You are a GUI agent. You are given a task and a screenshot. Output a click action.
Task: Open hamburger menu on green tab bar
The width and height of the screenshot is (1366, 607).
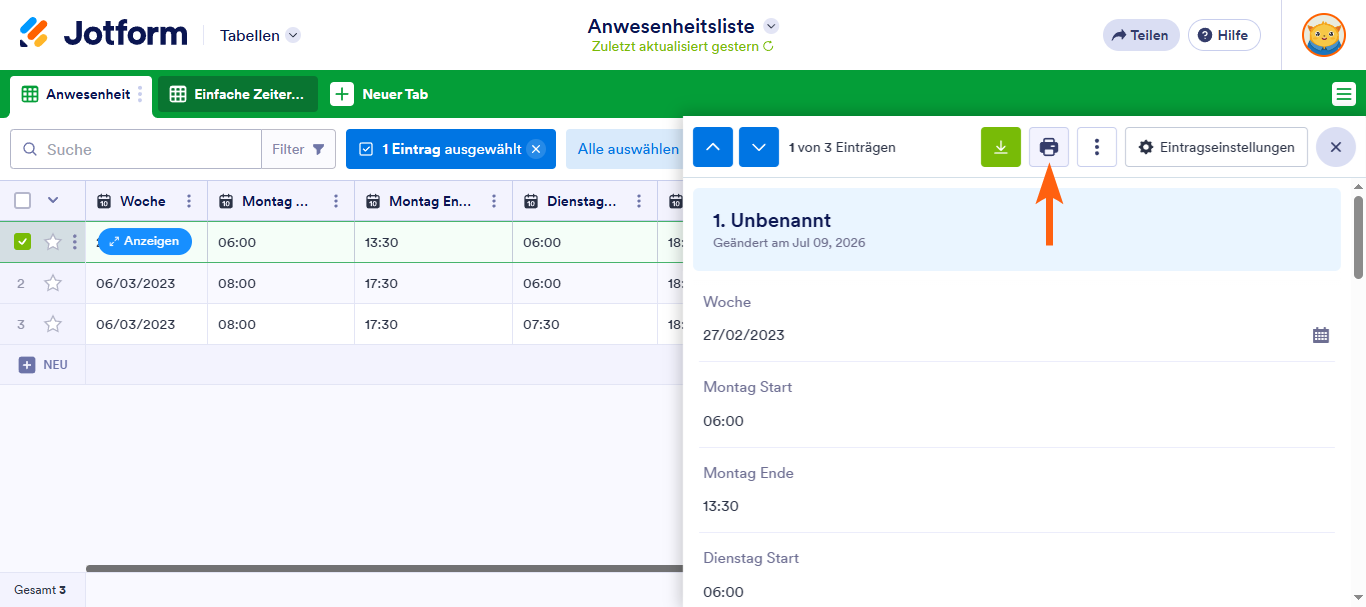click(x=1344, y=94)
